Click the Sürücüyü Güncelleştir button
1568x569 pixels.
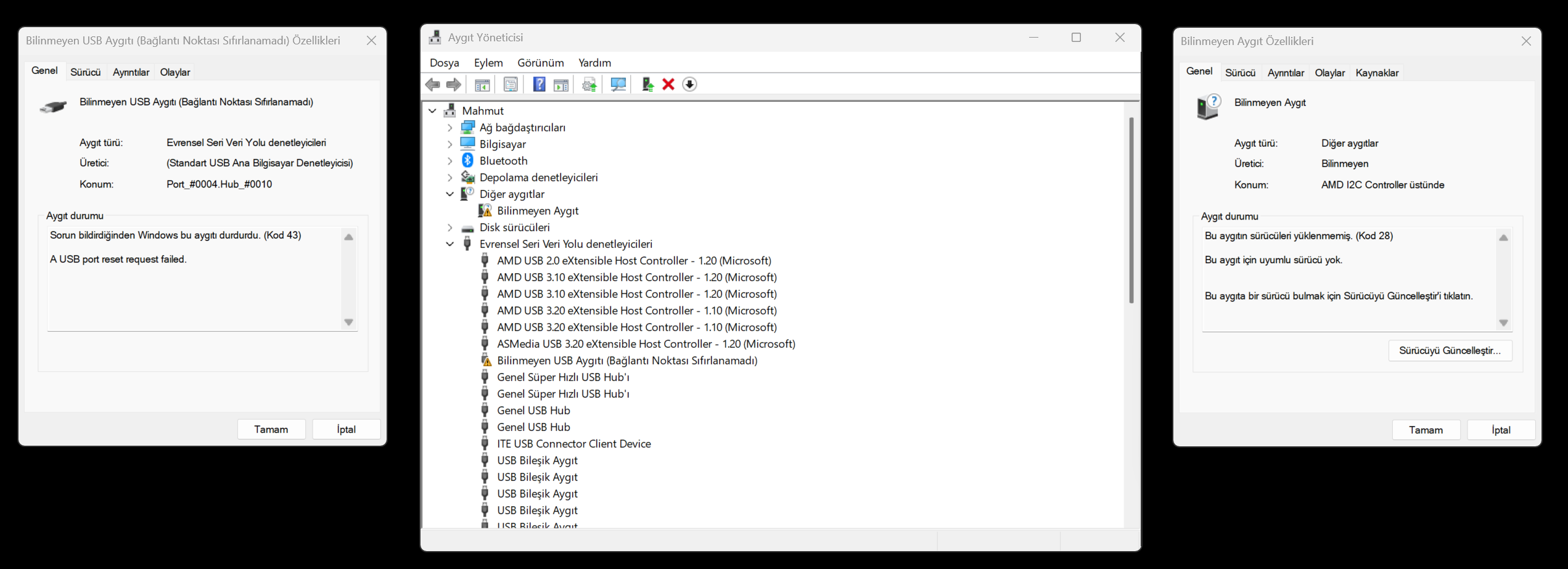click(1450, 351)
